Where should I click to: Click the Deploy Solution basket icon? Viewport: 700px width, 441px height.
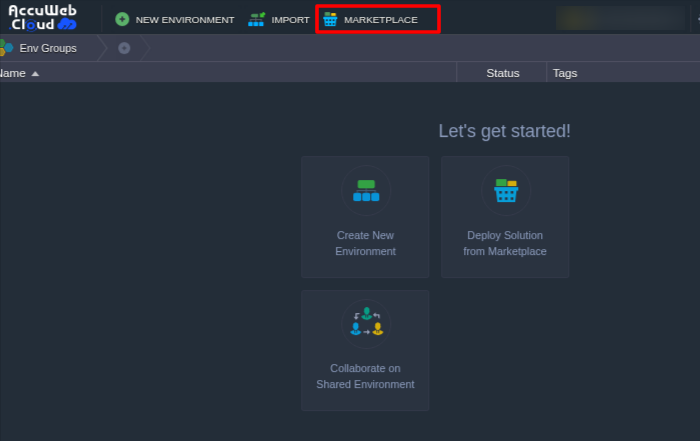505,190
